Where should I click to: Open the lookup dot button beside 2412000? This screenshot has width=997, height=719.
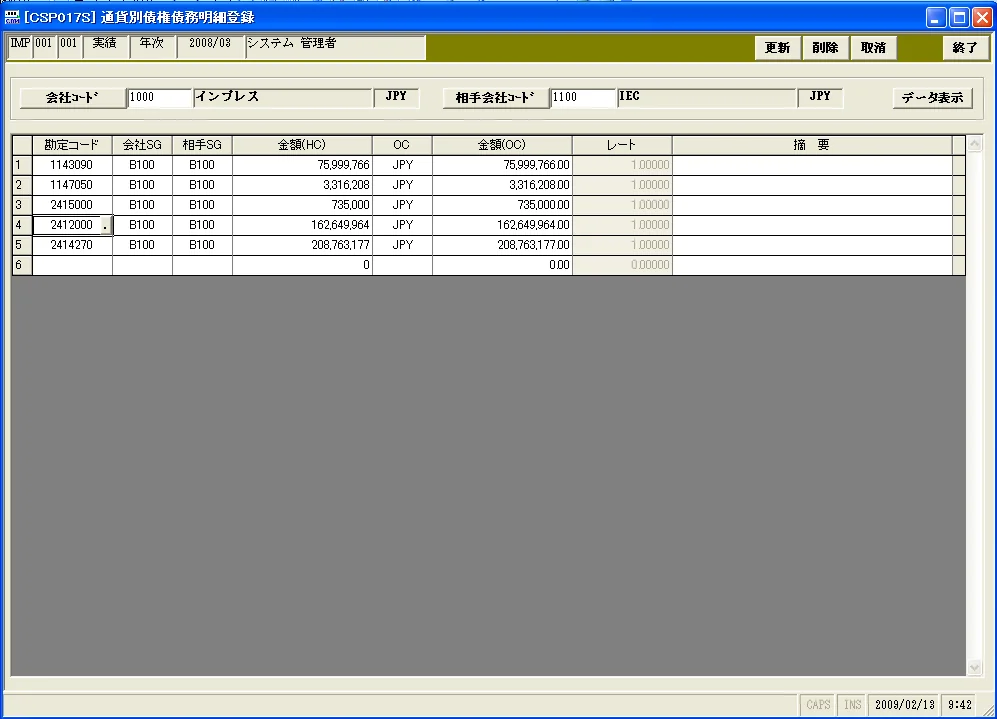coord(106,225)
